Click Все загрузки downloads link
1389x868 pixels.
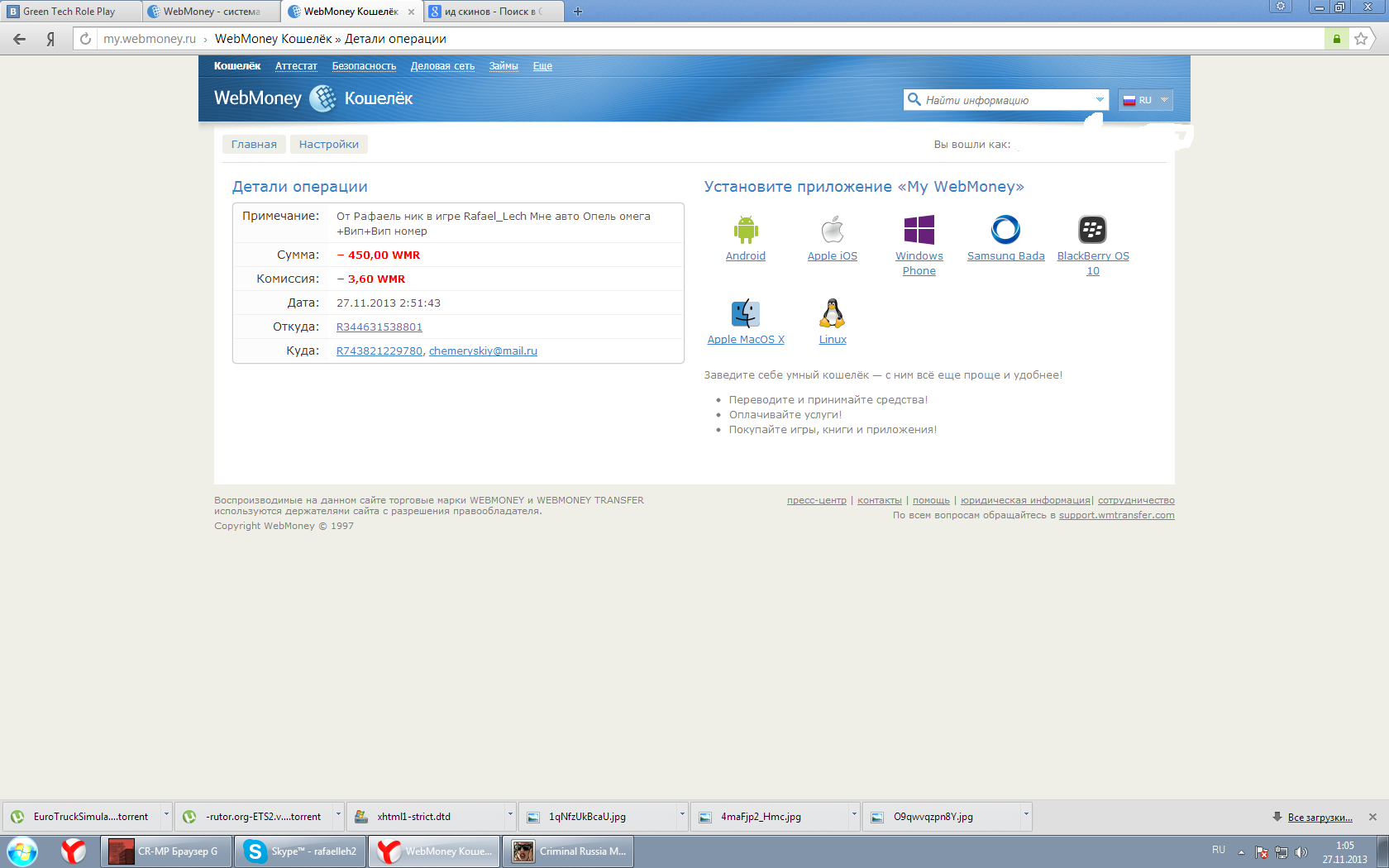coord(1320,818)
